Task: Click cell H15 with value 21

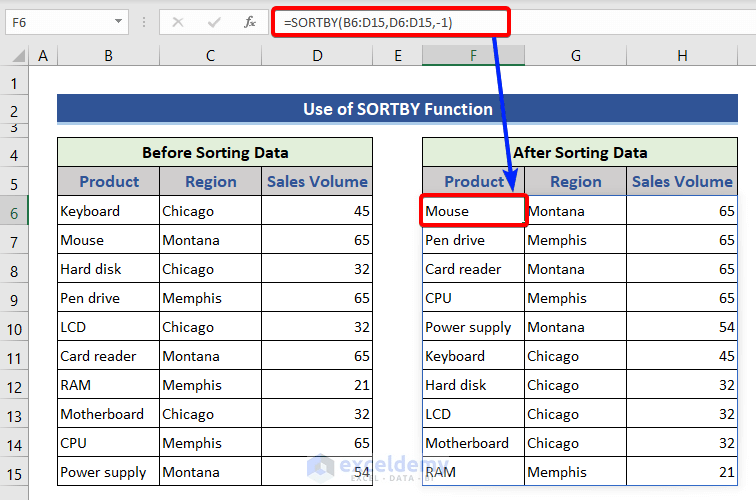Action: point(682,472)
